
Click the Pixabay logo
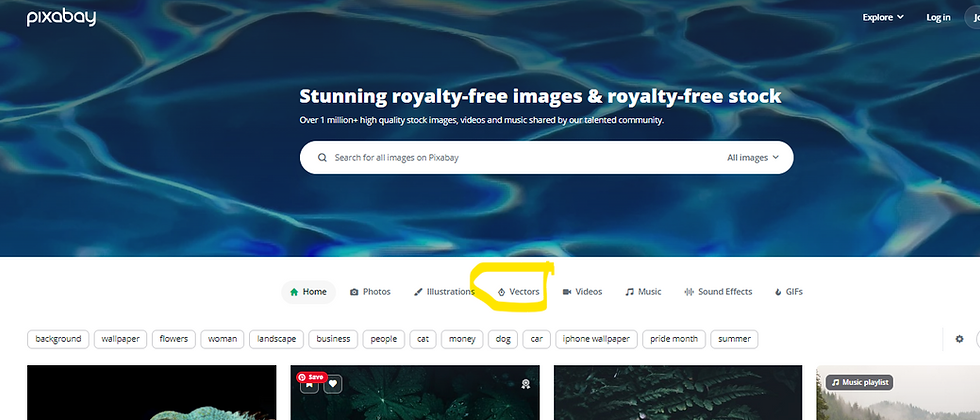(x=61, y=18)
